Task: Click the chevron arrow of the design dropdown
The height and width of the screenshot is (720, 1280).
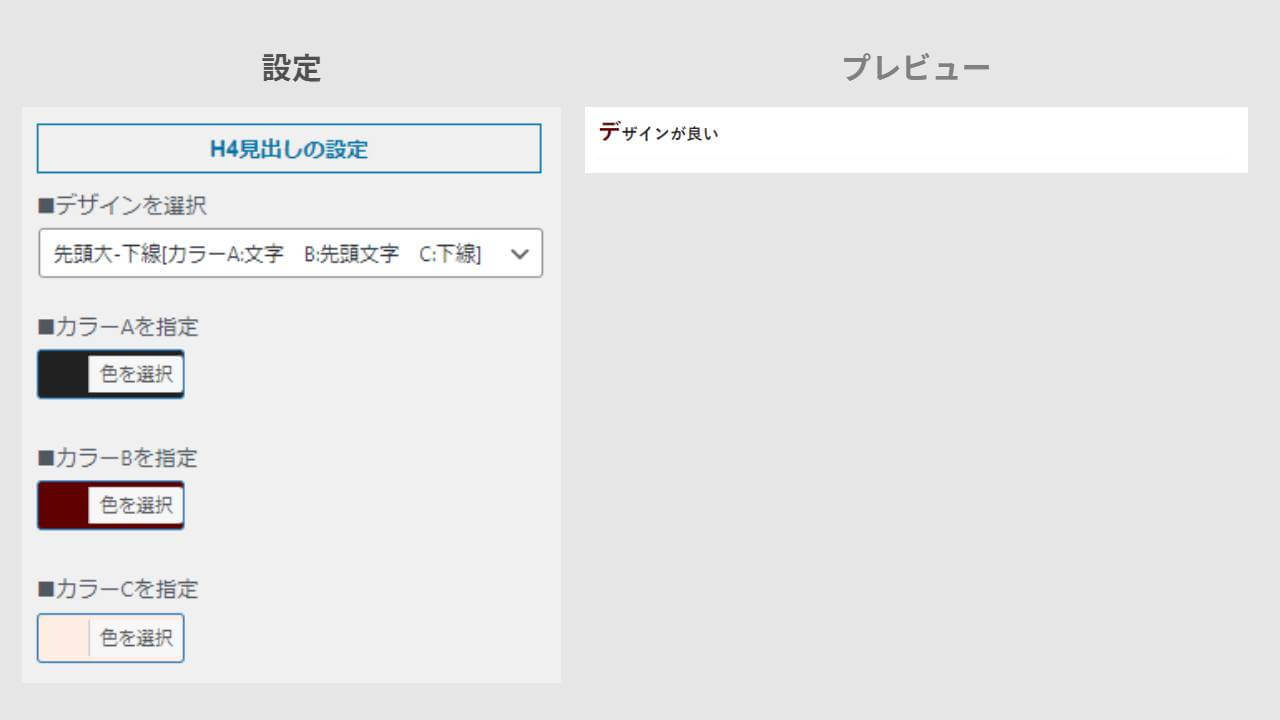Action: point(519,254)
